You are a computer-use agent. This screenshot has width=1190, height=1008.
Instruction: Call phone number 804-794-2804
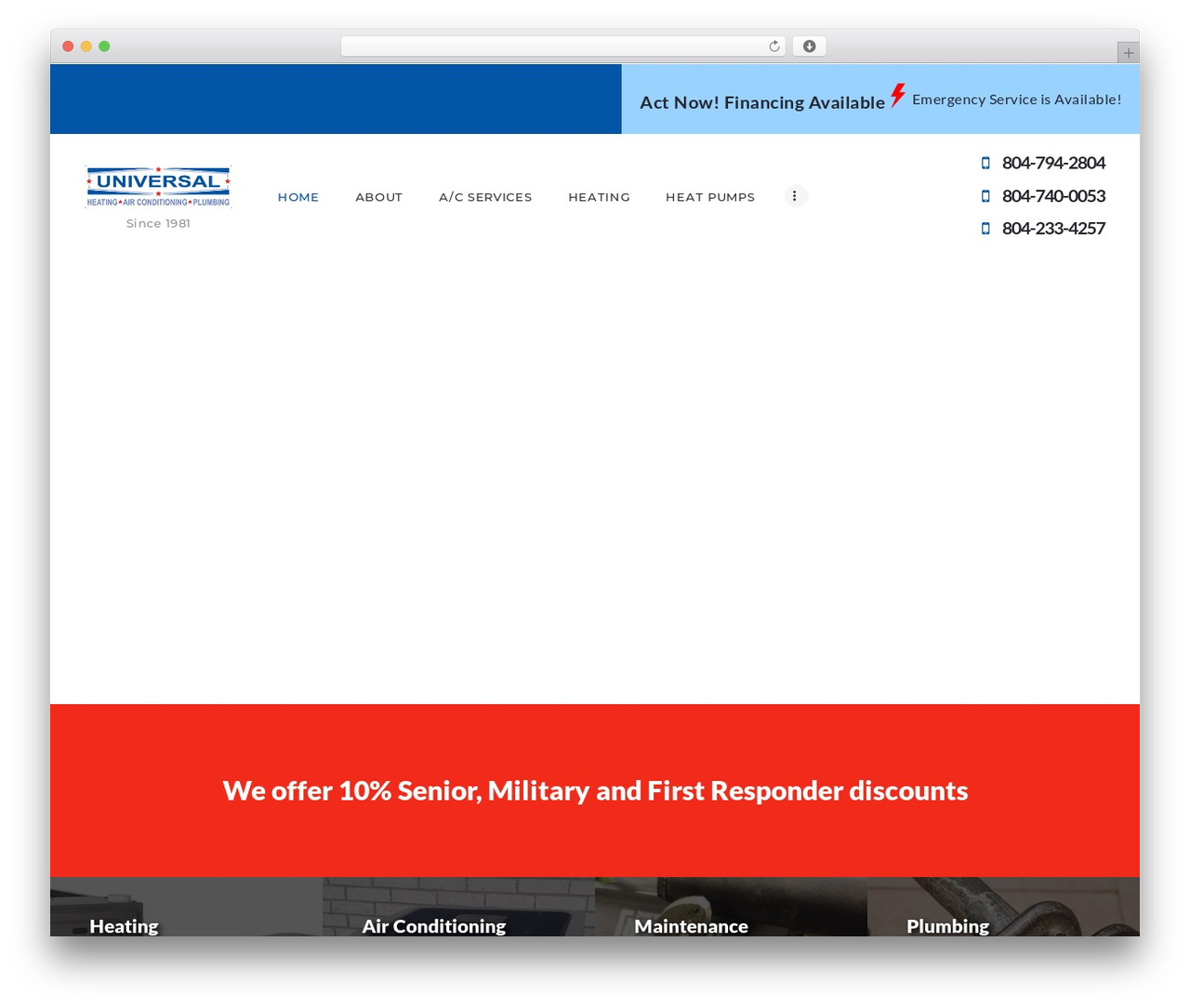1053,163
